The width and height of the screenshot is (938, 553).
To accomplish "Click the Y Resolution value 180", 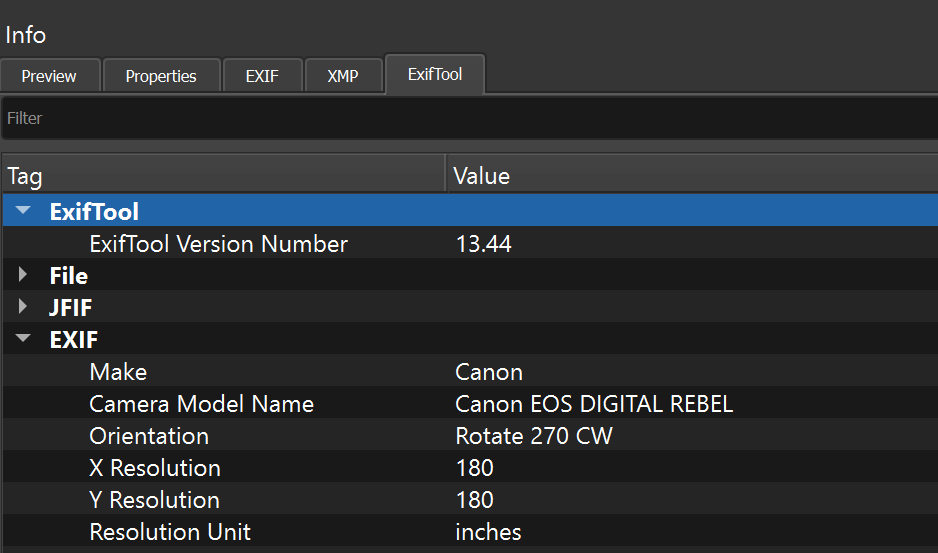I will point(474,500).
